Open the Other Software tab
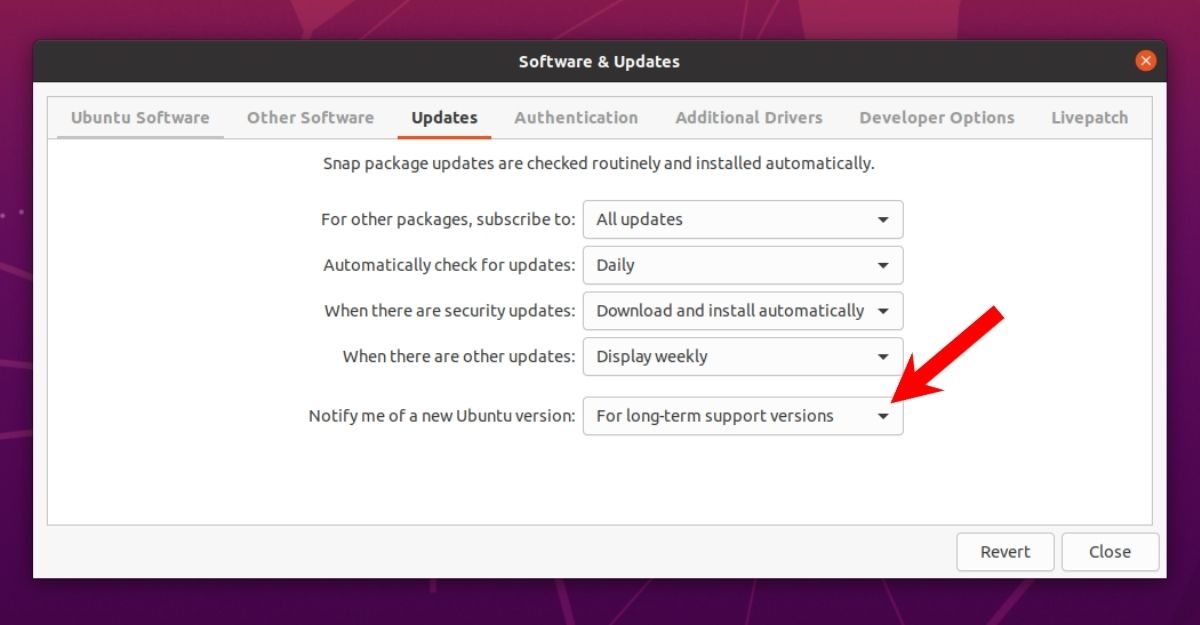1200x625 pixels. tap(310, 117)
